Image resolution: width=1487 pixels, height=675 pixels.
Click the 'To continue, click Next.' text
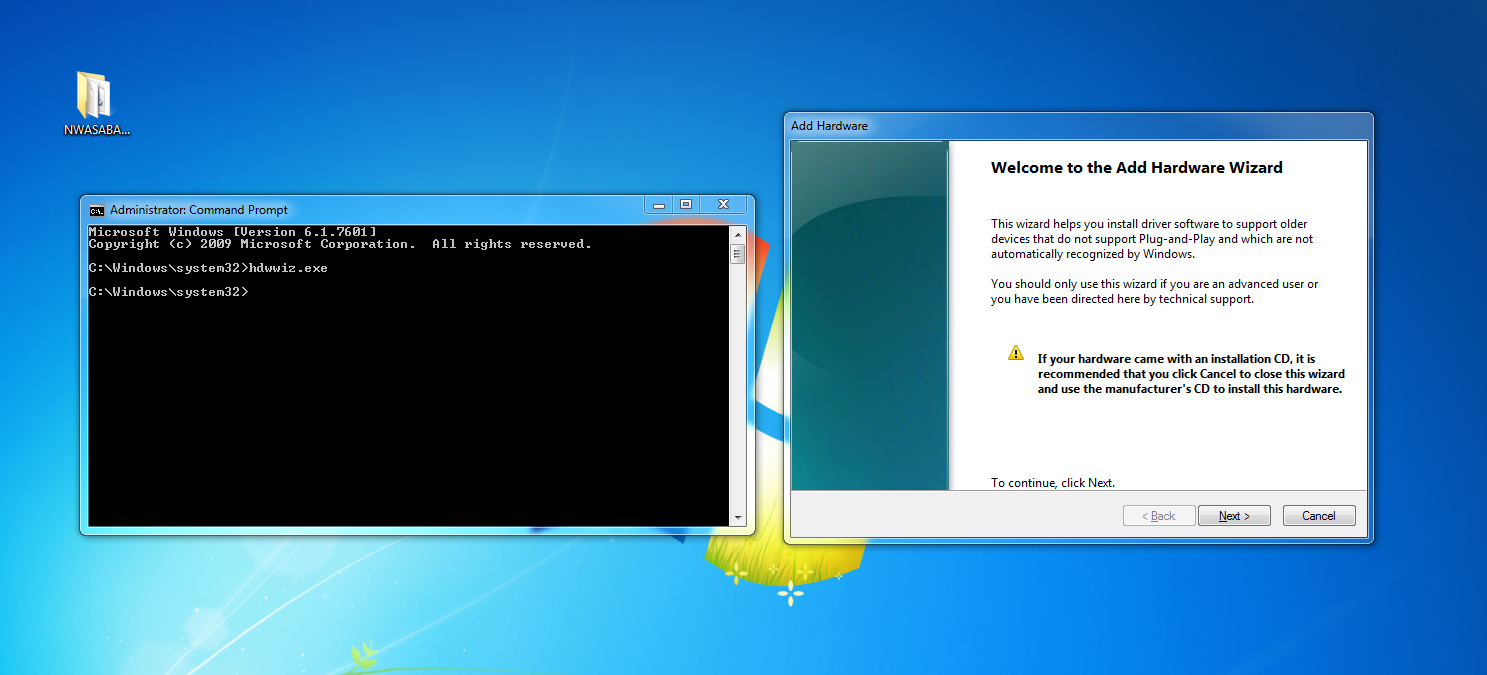1053,483
